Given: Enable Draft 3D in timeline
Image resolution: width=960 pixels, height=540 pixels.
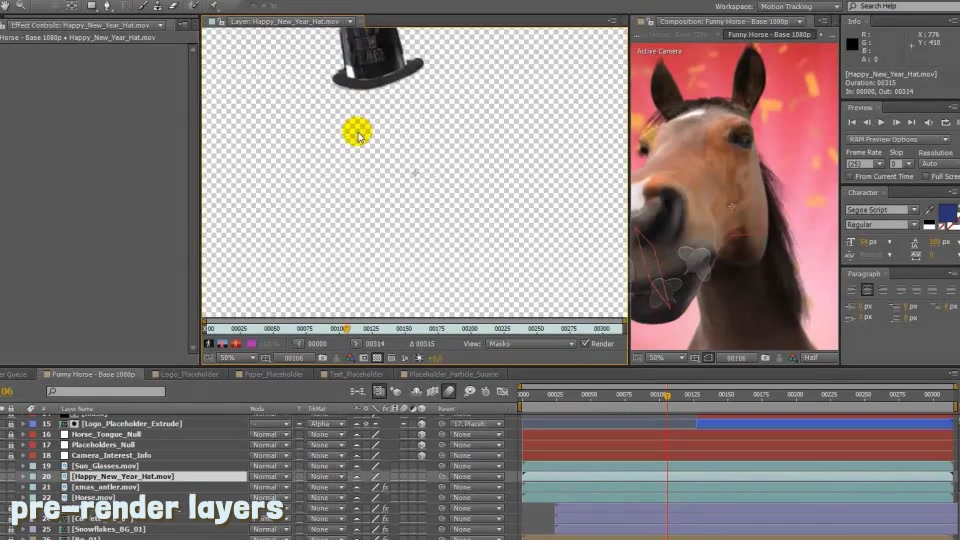Looking at the screenshot, I should [396, 391].
